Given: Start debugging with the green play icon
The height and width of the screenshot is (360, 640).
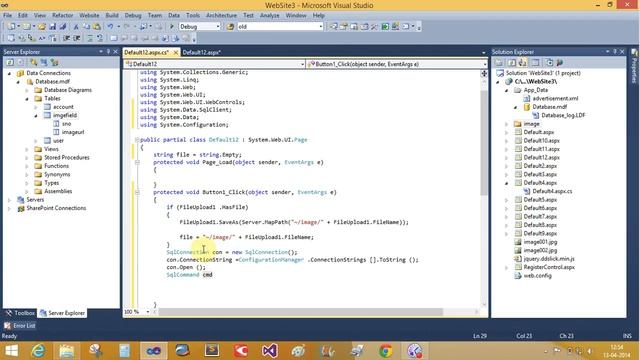Looking at the screenshot, I should 172,27.
